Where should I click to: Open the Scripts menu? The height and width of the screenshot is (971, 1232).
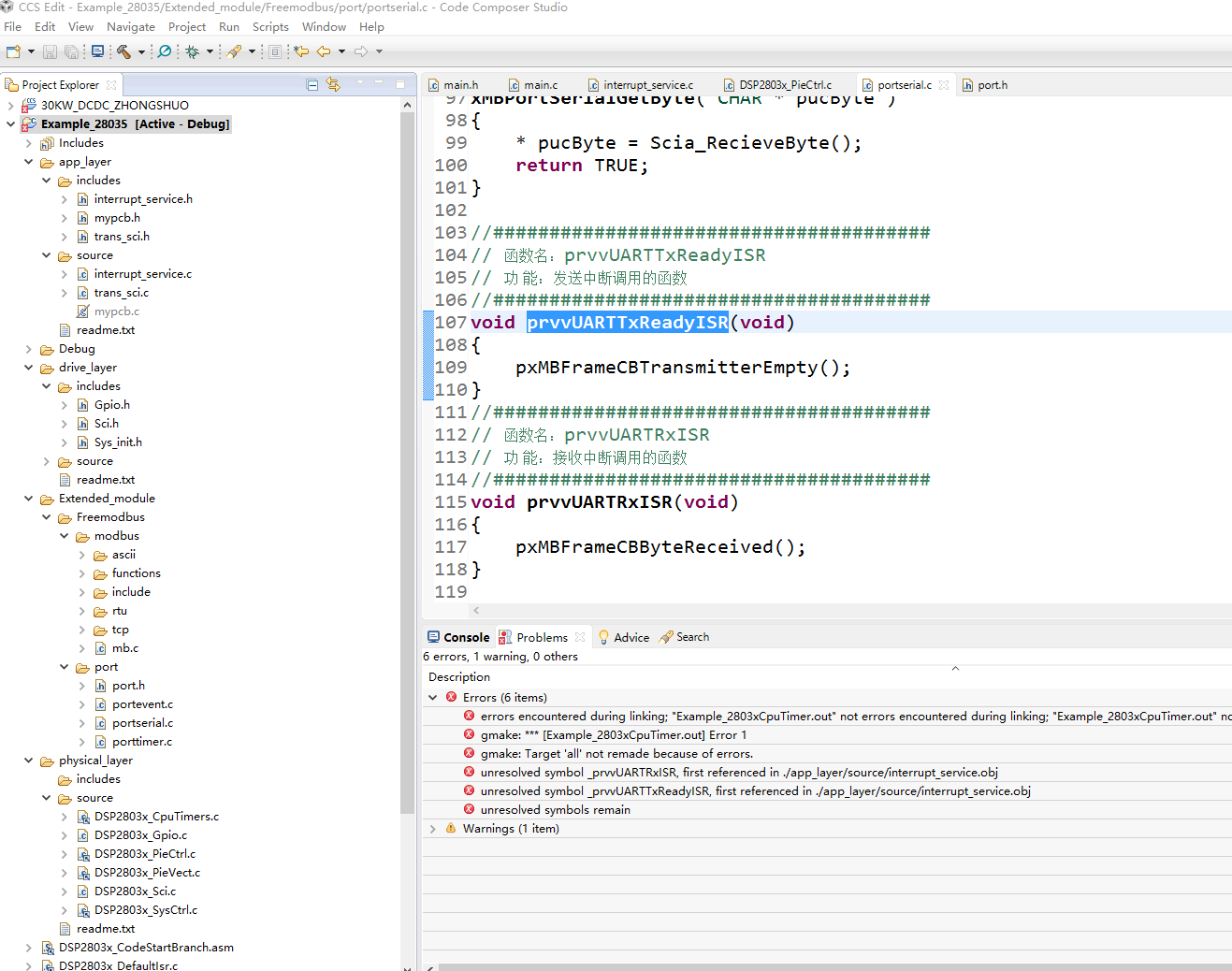(270, 27)
